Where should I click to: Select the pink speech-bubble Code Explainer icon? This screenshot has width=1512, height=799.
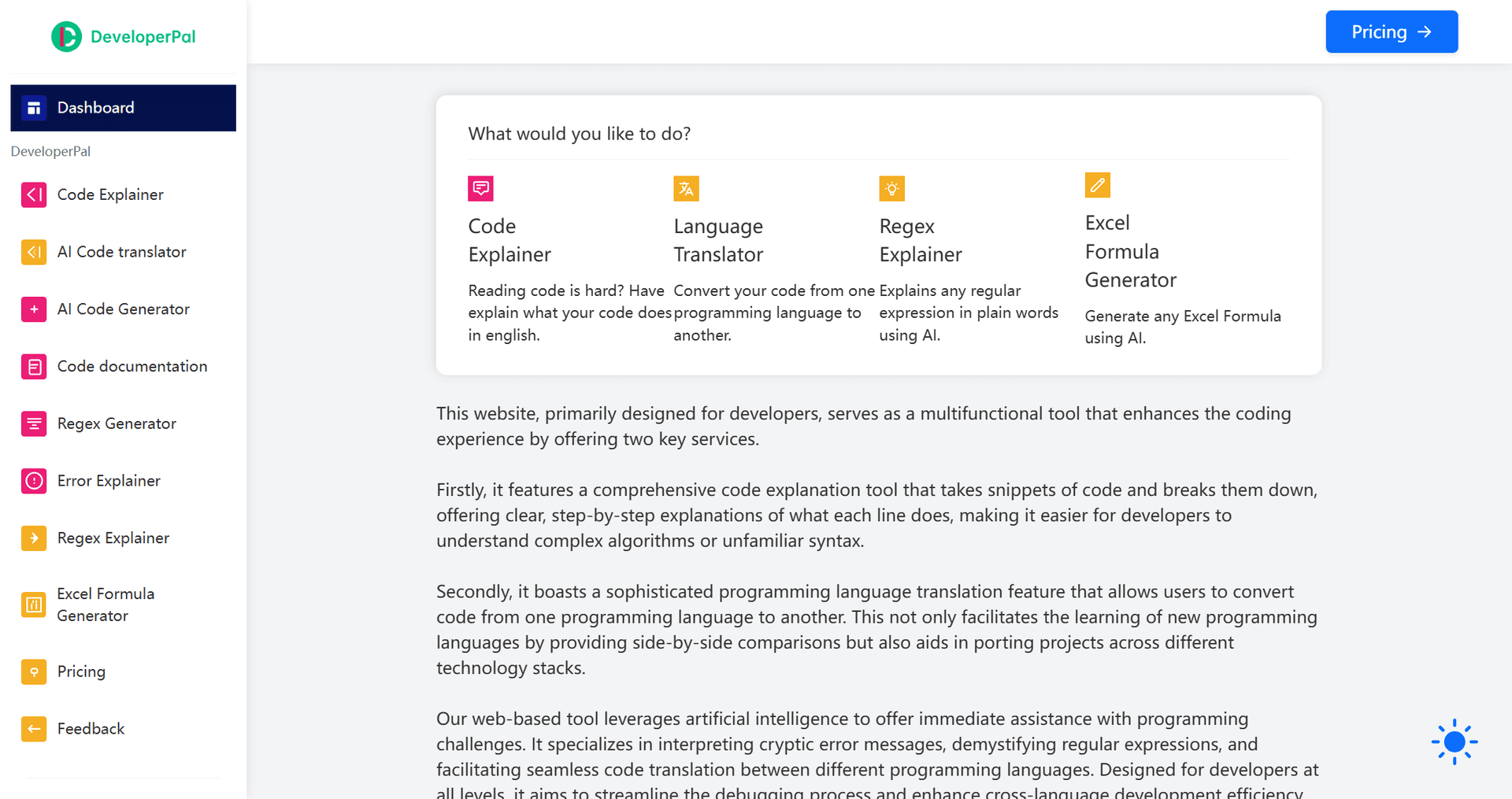[480, 188]
